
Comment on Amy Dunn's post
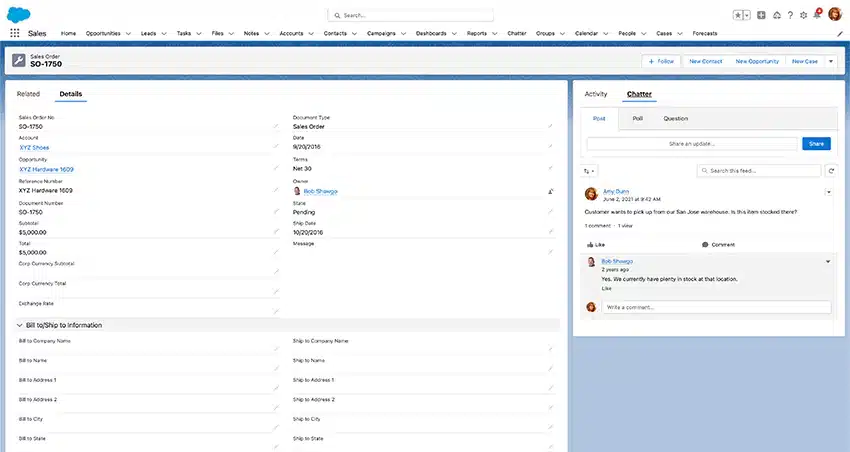(718, 244)
